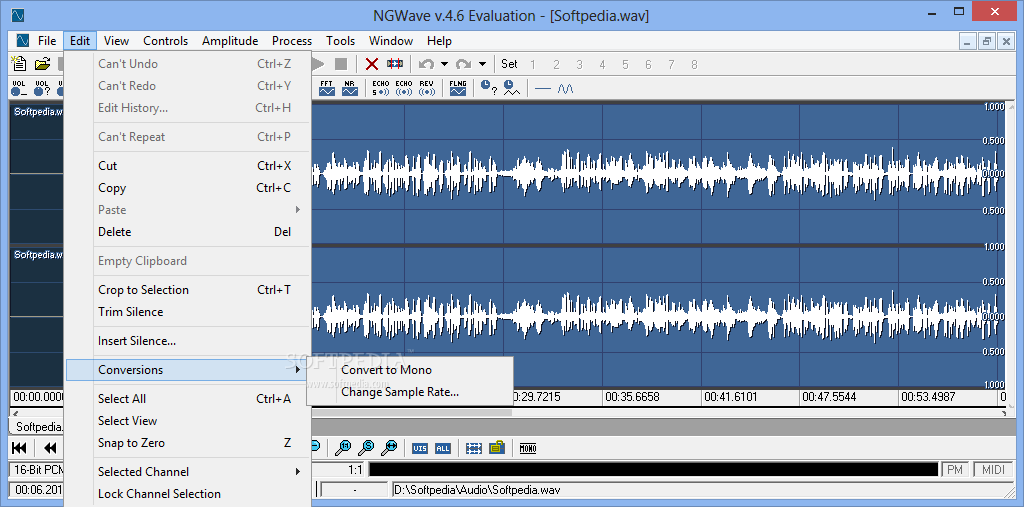The height and width of the screenshot is (507, 1024).
Task: Choose Cut from the Edit menu
Action: pos(187,166)
